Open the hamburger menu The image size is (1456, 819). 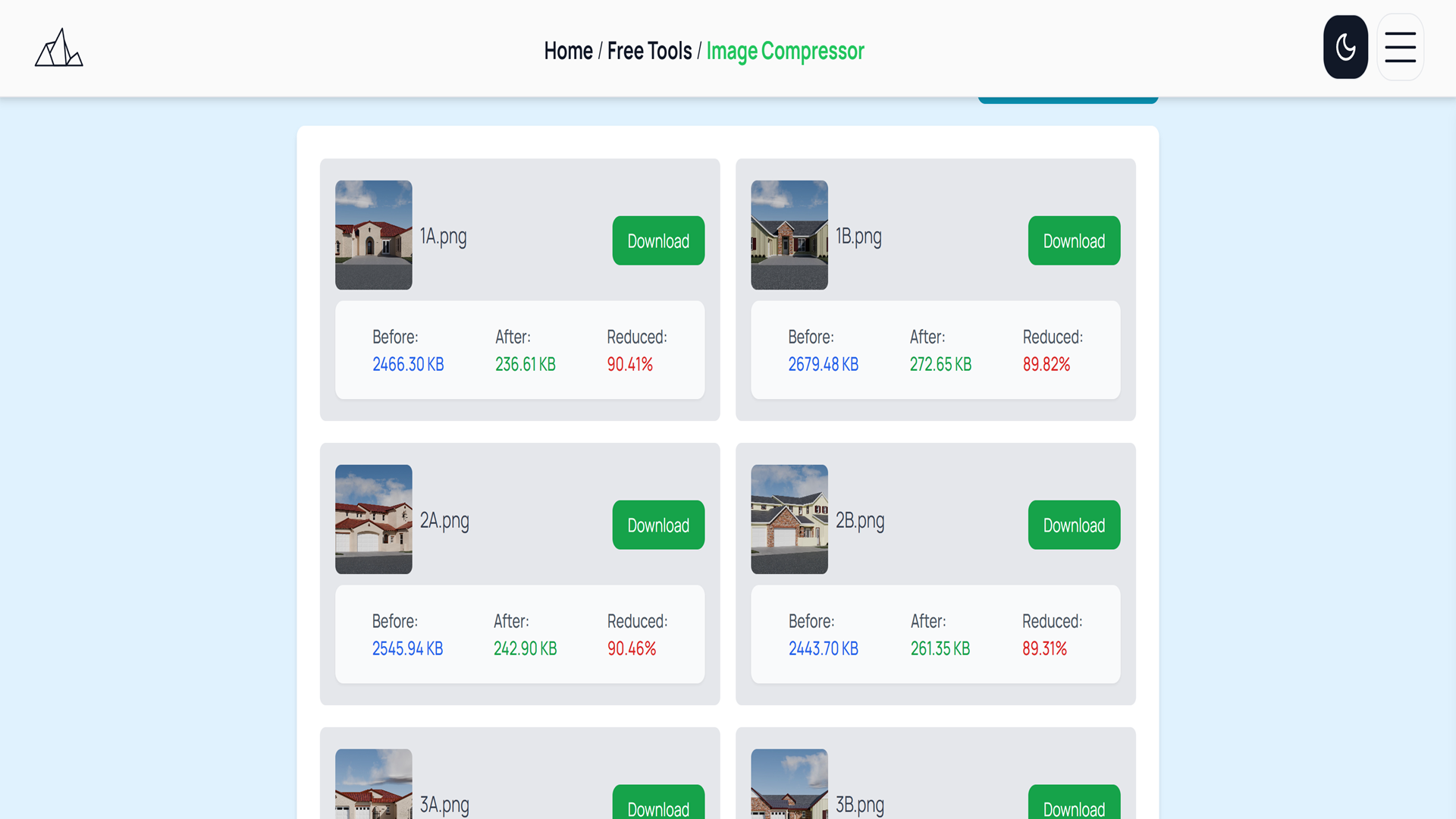coord(1400,47)
